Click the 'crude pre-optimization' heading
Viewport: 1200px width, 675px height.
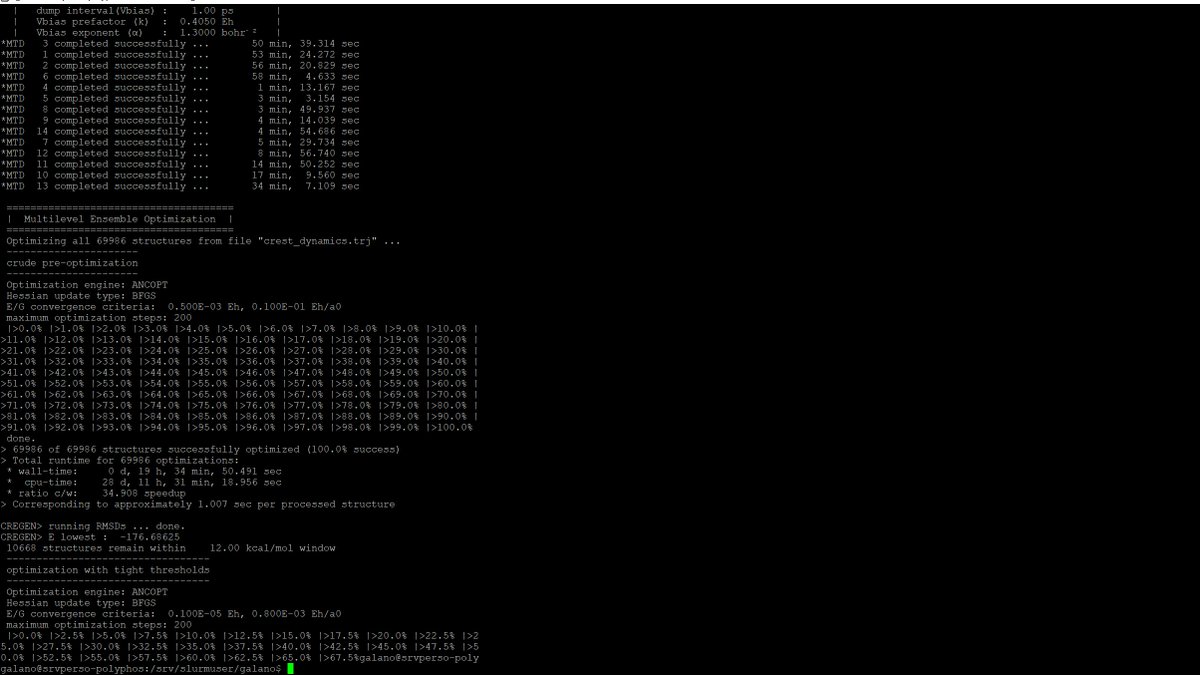(x=72, y=263)
